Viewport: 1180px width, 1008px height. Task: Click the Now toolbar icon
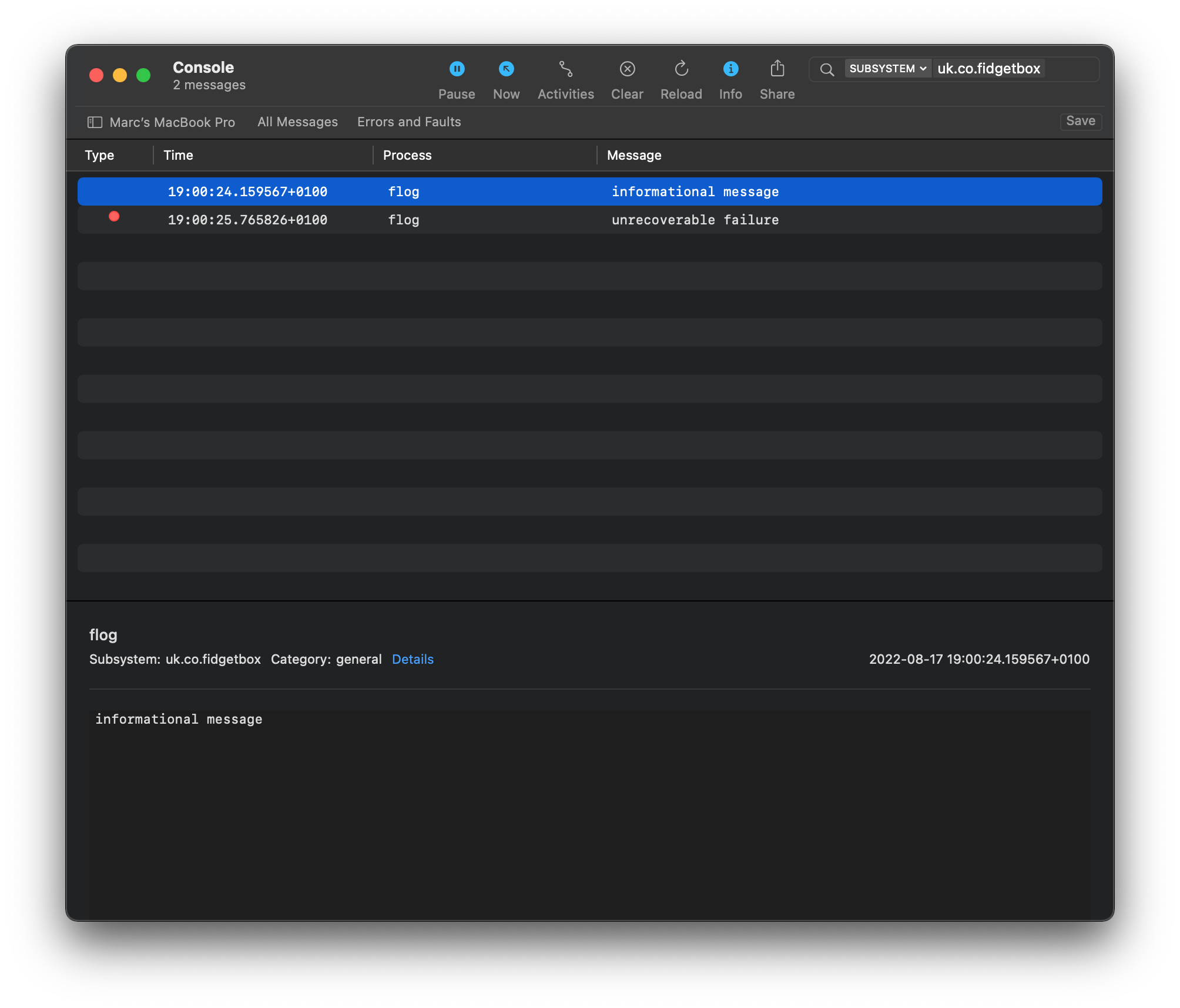point(506,69)
